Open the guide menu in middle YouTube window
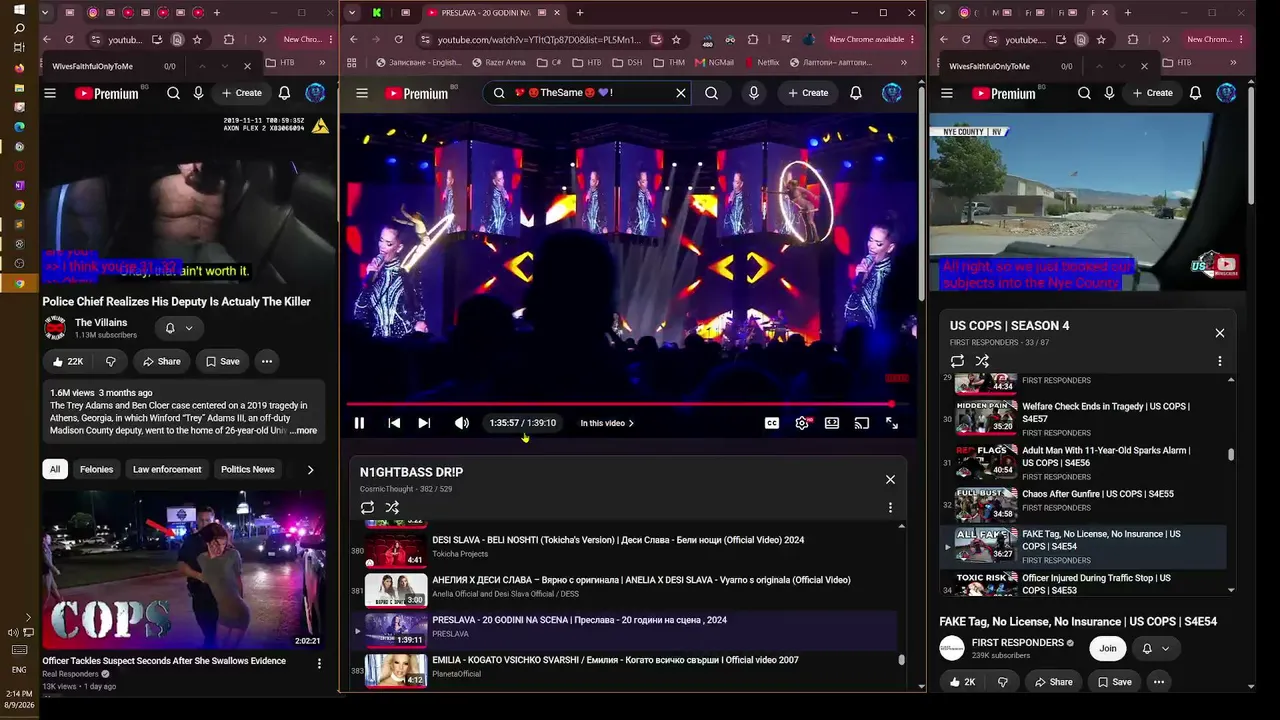Screen dimensions: 1280x720 coord(362,93)
